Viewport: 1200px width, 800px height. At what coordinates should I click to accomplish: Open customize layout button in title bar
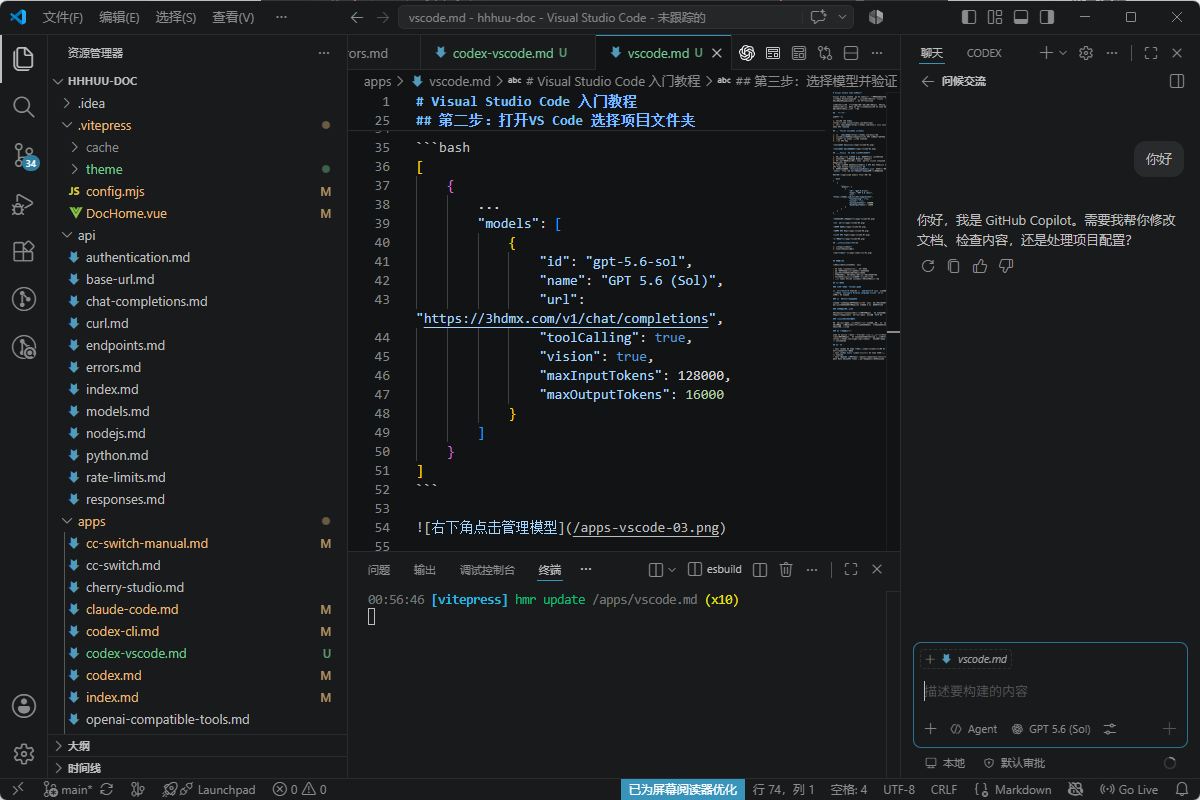(995, 17)
